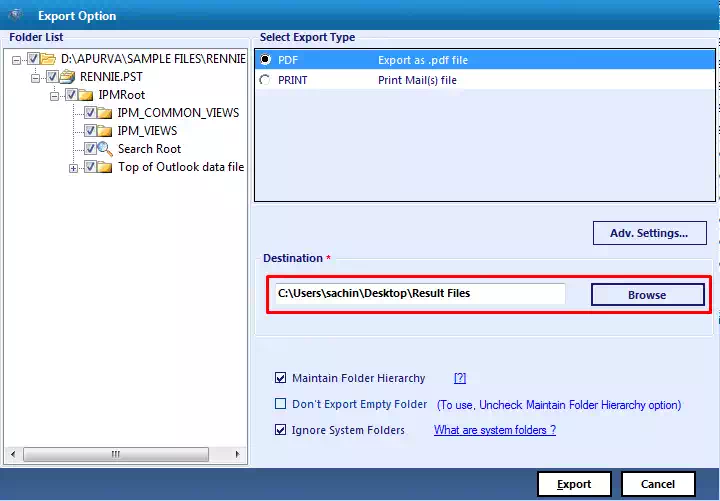Open the [?] help link for folder hierarchy
This screenshot has height=501, width=720.
460,378
